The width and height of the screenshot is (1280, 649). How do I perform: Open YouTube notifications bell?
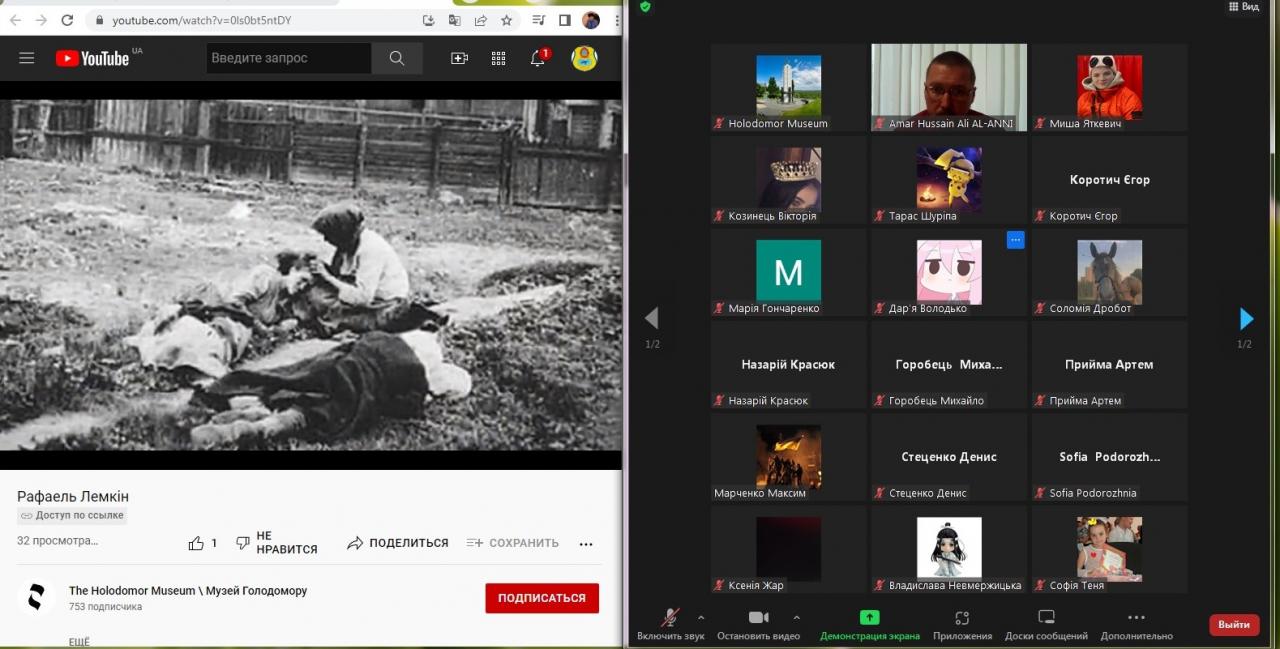538,58
